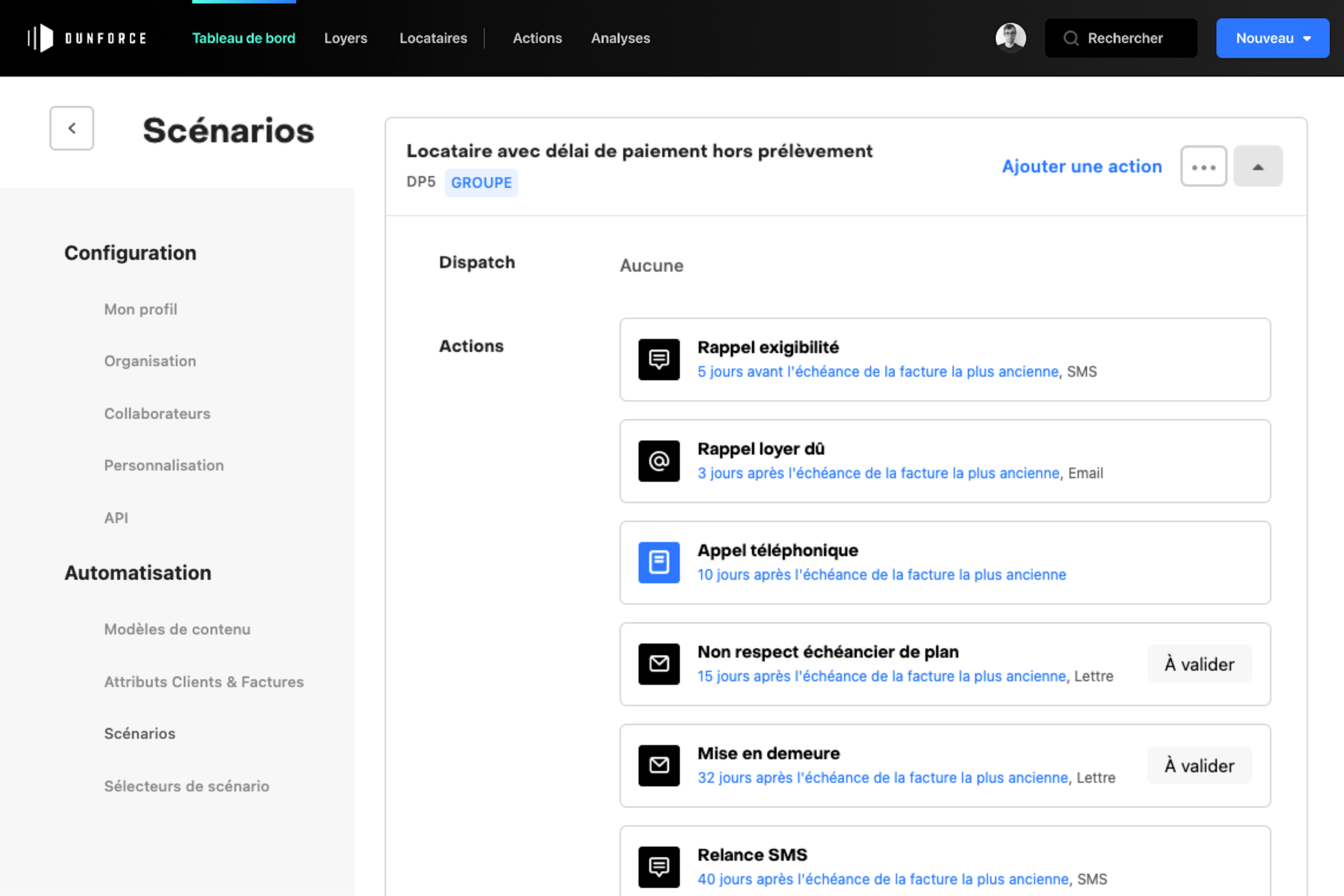1344x896 pixels.
Task: Open the user avatar profile menu
Action: click(x=1010, y=38)
